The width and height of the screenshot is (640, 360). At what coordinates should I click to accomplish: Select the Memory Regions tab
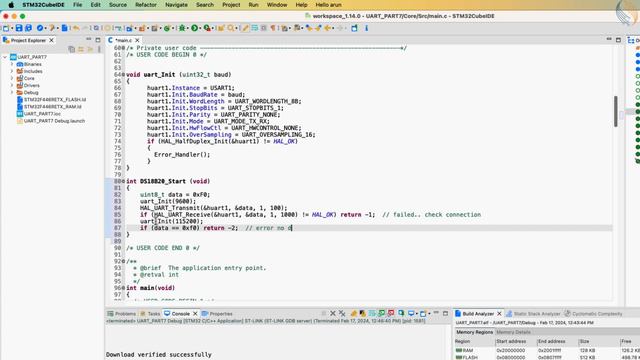tap(474, 332)
